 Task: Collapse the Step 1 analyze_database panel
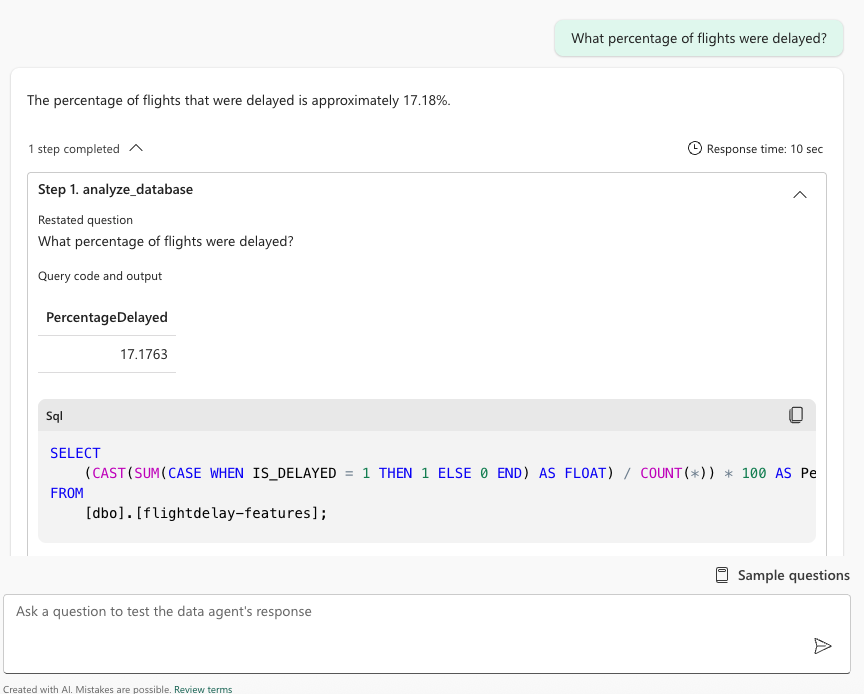point(800,195)
